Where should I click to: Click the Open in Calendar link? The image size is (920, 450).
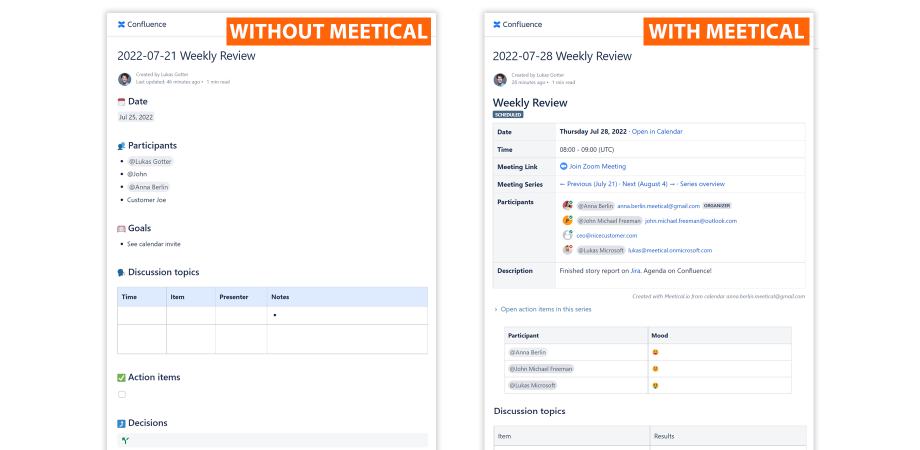657,132
